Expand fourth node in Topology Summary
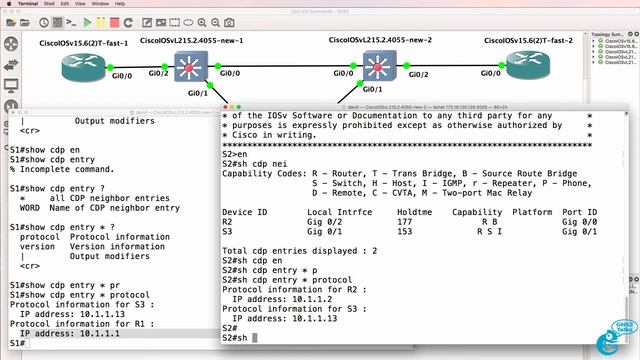This screenshot has width=640, height=360. (593, 57)
